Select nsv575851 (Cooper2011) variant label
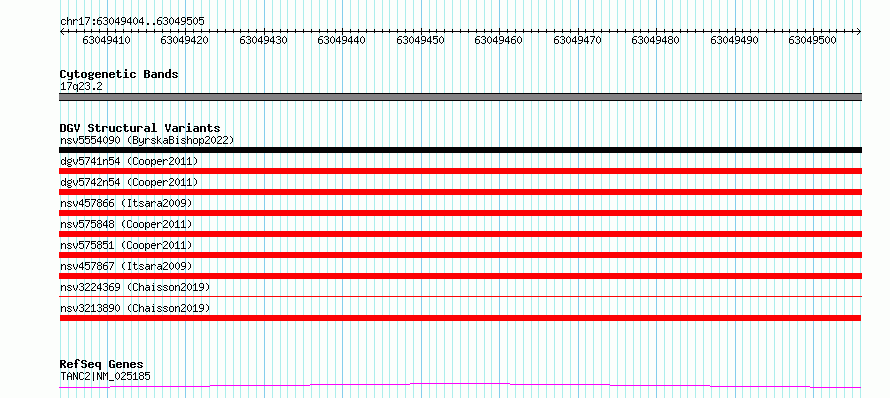The height and width of the screenshot is (398, 890). [126, 245]
